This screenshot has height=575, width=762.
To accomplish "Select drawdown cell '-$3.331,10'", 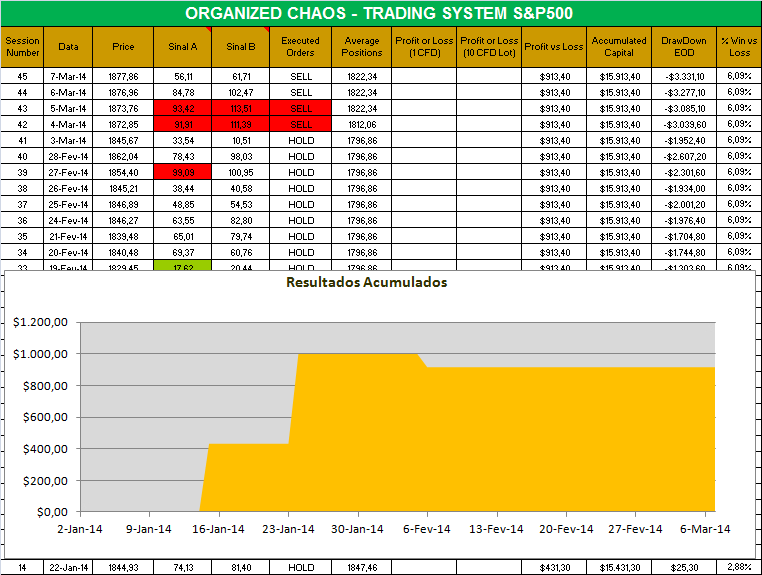I will [684, 76].
